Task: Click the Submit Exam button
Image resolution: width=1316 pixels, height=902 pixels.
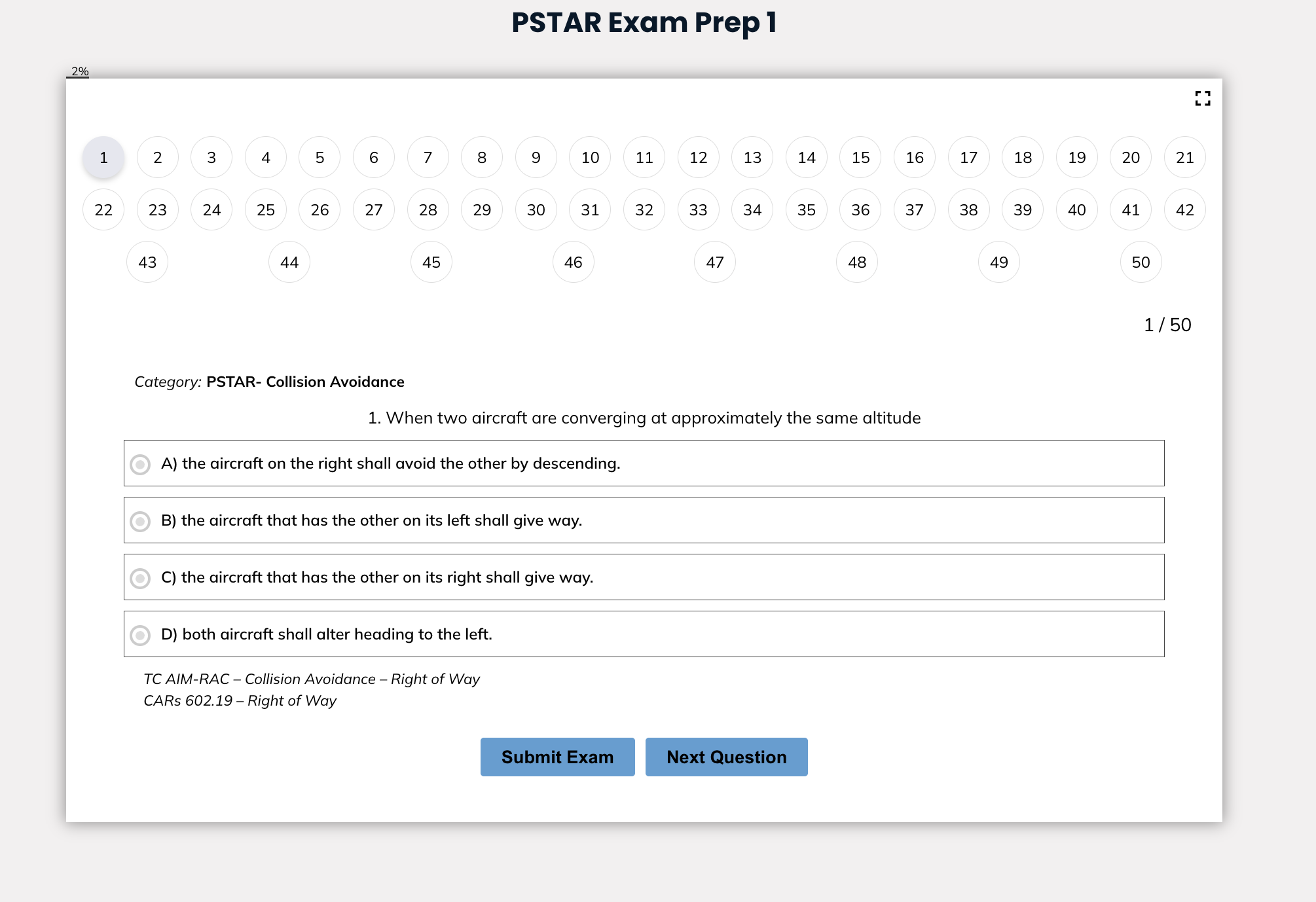Action: tap(557, 757)
